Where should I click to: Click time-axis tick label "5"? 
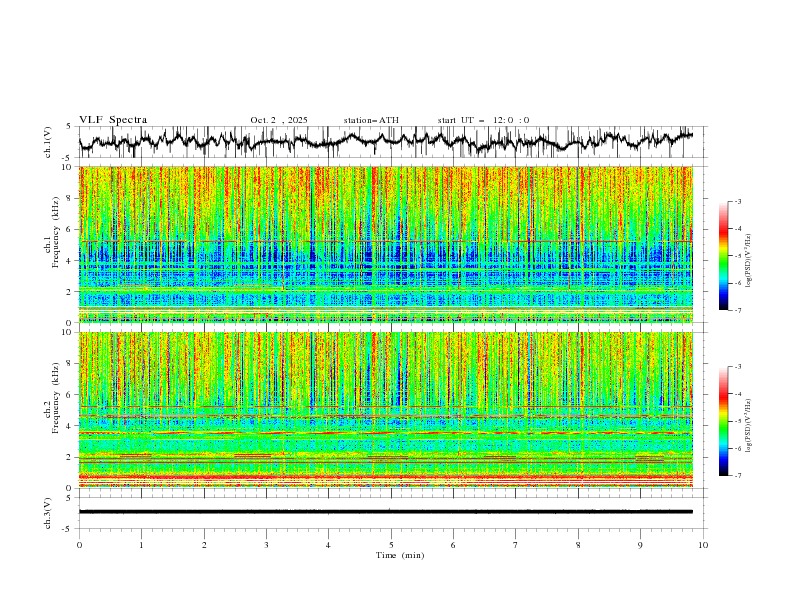coord(391,545)
